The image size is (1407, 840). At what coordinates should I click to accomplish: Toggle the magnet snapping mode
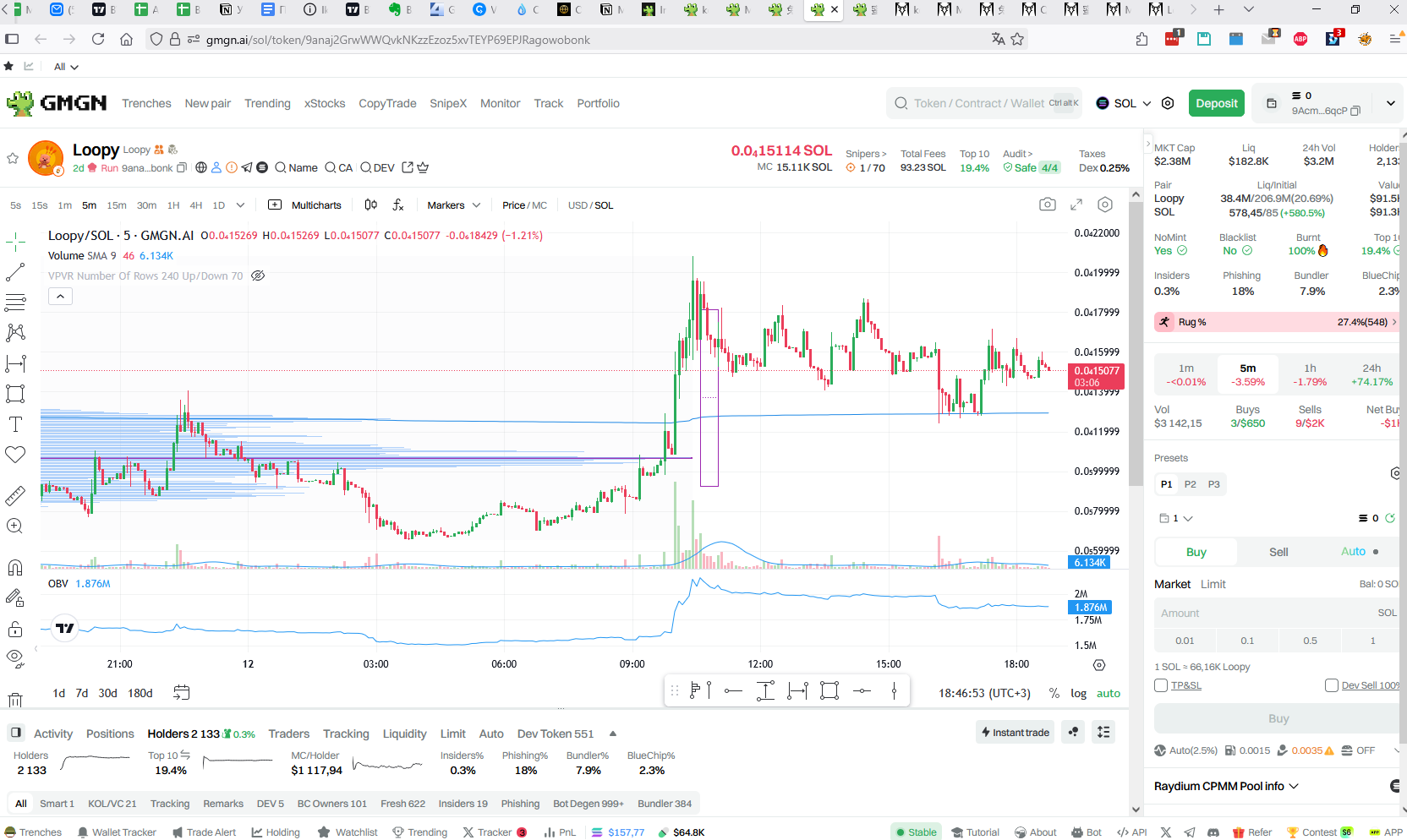click(15, 567)
